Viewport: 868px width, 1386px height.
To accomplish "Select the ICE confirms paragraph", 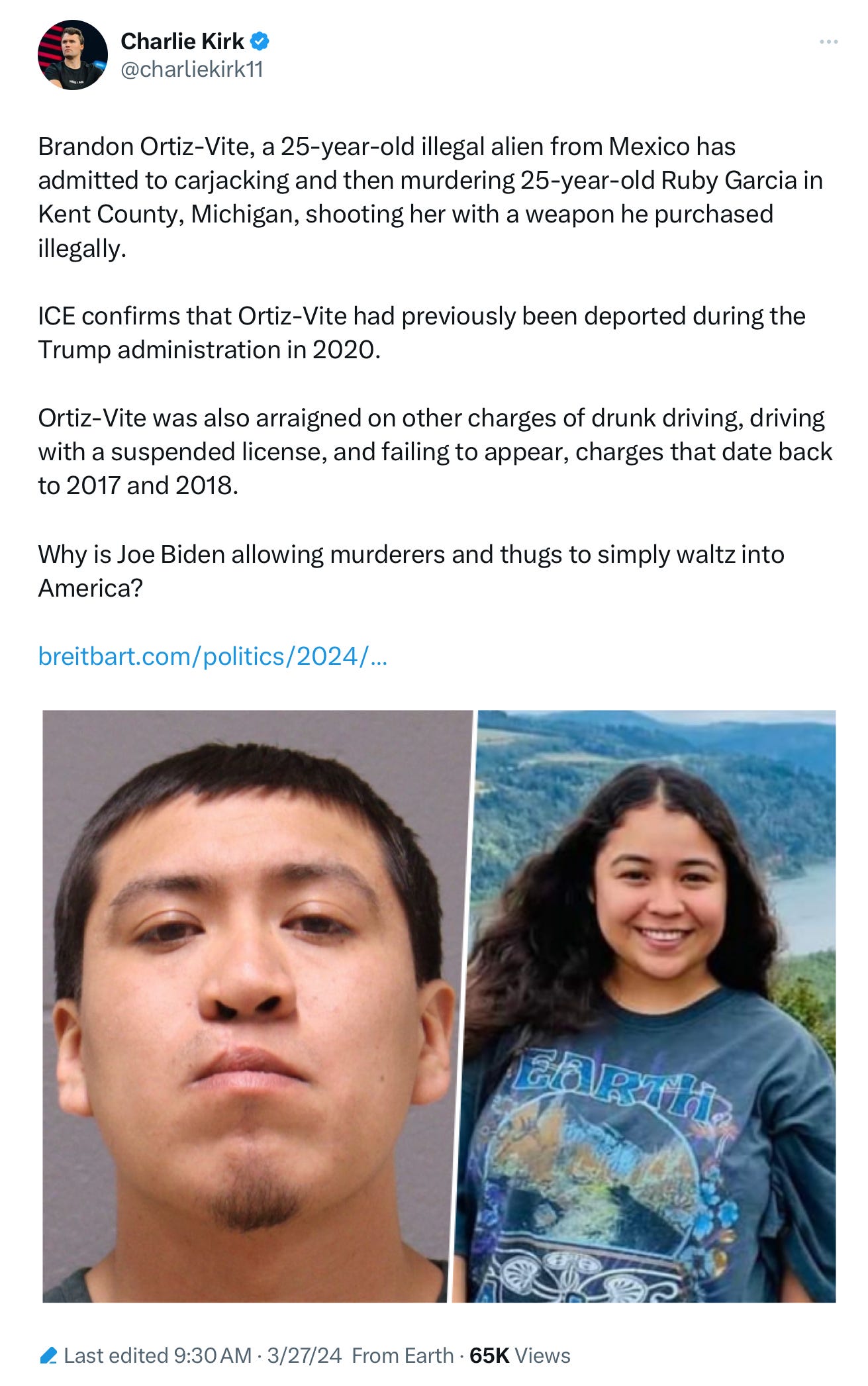I will coord(422,333).
